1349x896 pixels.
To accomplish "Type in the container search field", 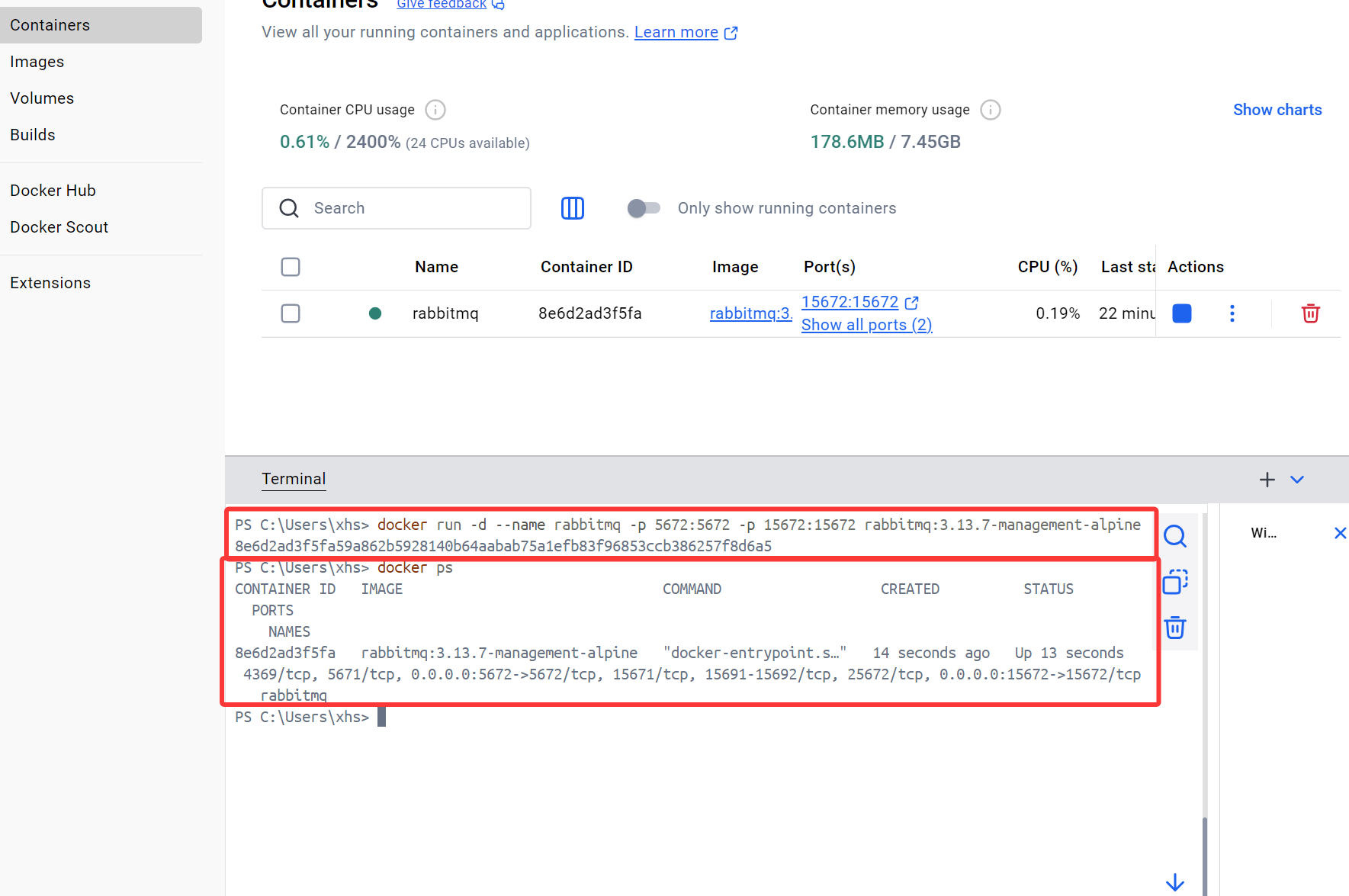I will point(397,207).
